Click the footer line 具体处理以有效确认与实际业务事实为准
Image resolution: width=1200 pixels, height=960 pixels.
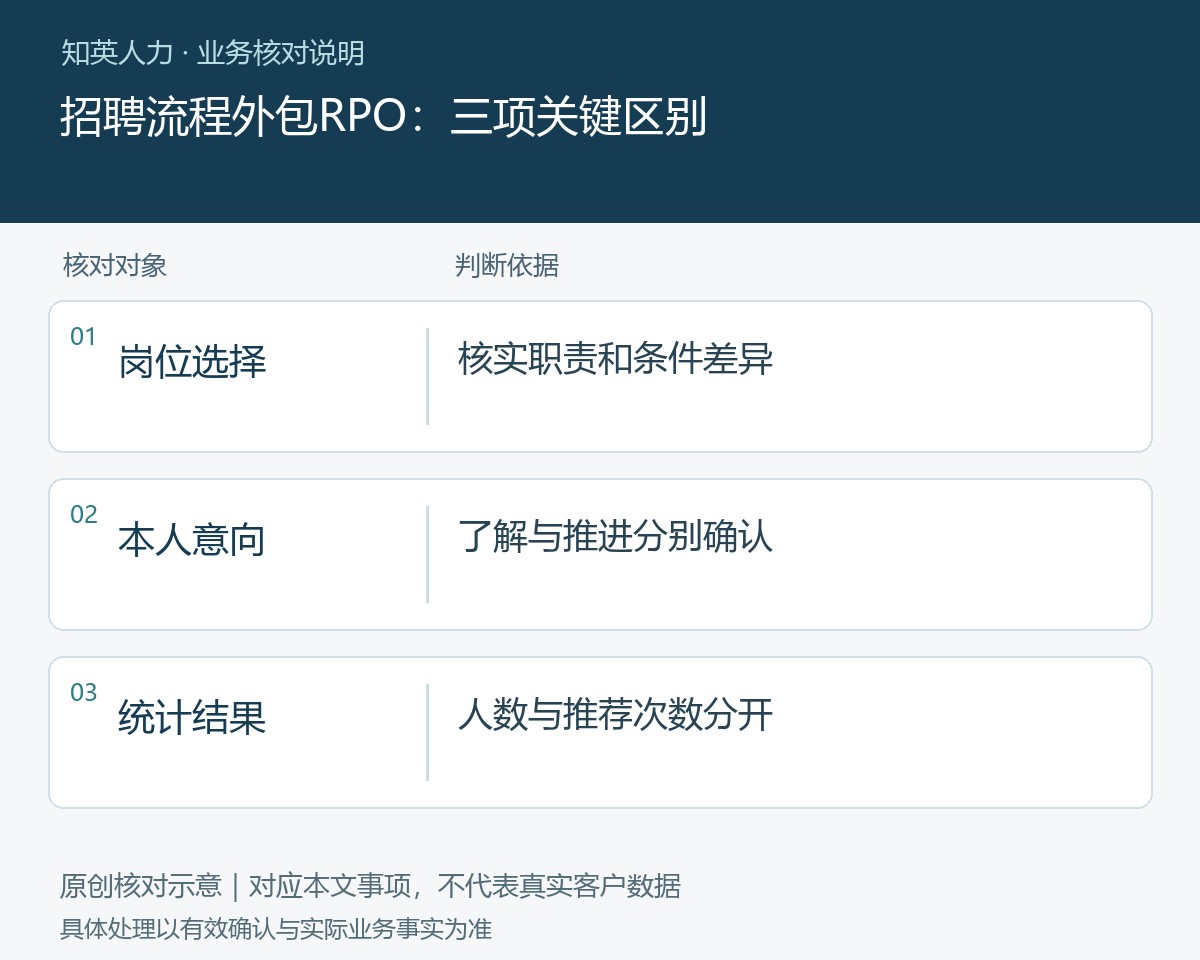276,929
